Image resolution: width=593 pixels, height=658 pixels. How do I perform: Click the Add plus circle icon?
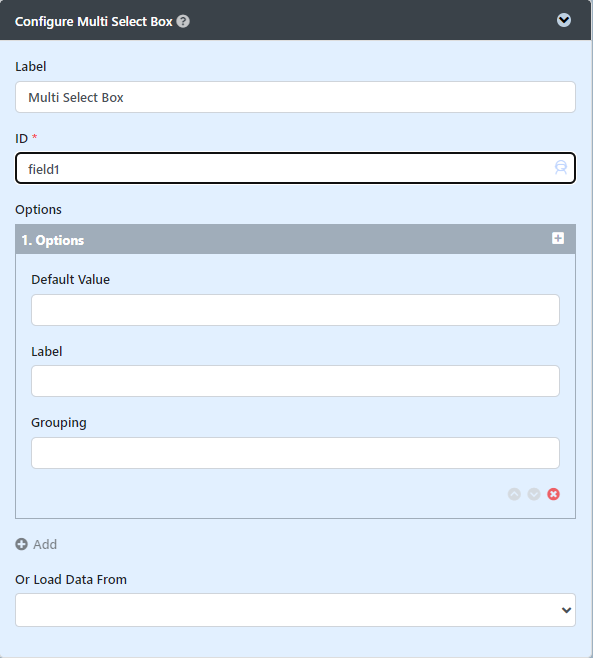tap(21, 544)
